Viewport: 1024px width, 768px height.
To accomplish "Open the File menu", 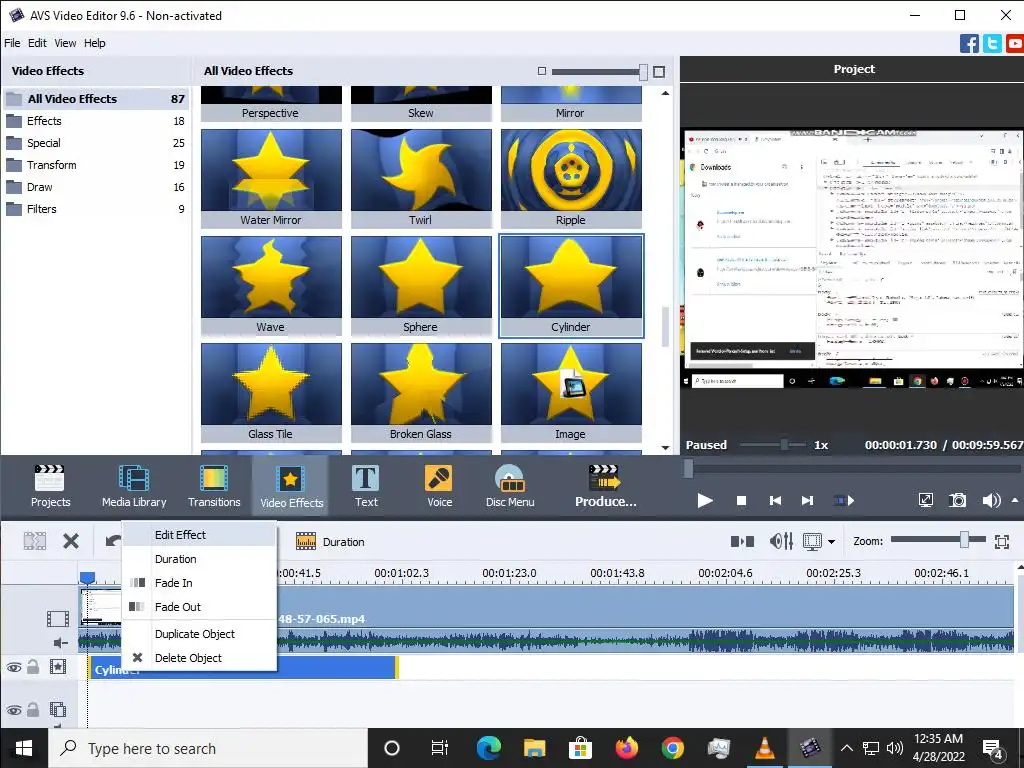I will tap(12, 43).
